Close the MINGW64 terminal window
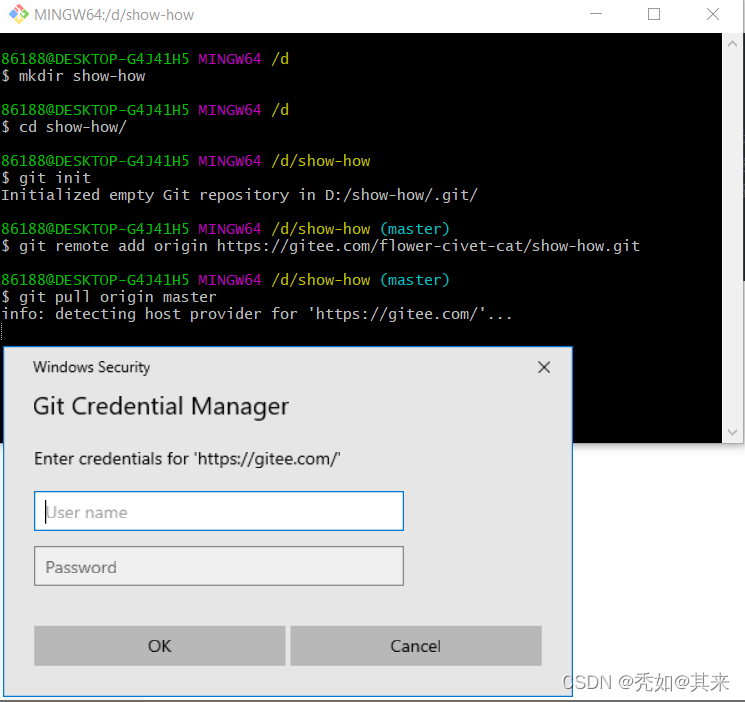The width and height of the screenshot is (745, 702). (713, 14)
